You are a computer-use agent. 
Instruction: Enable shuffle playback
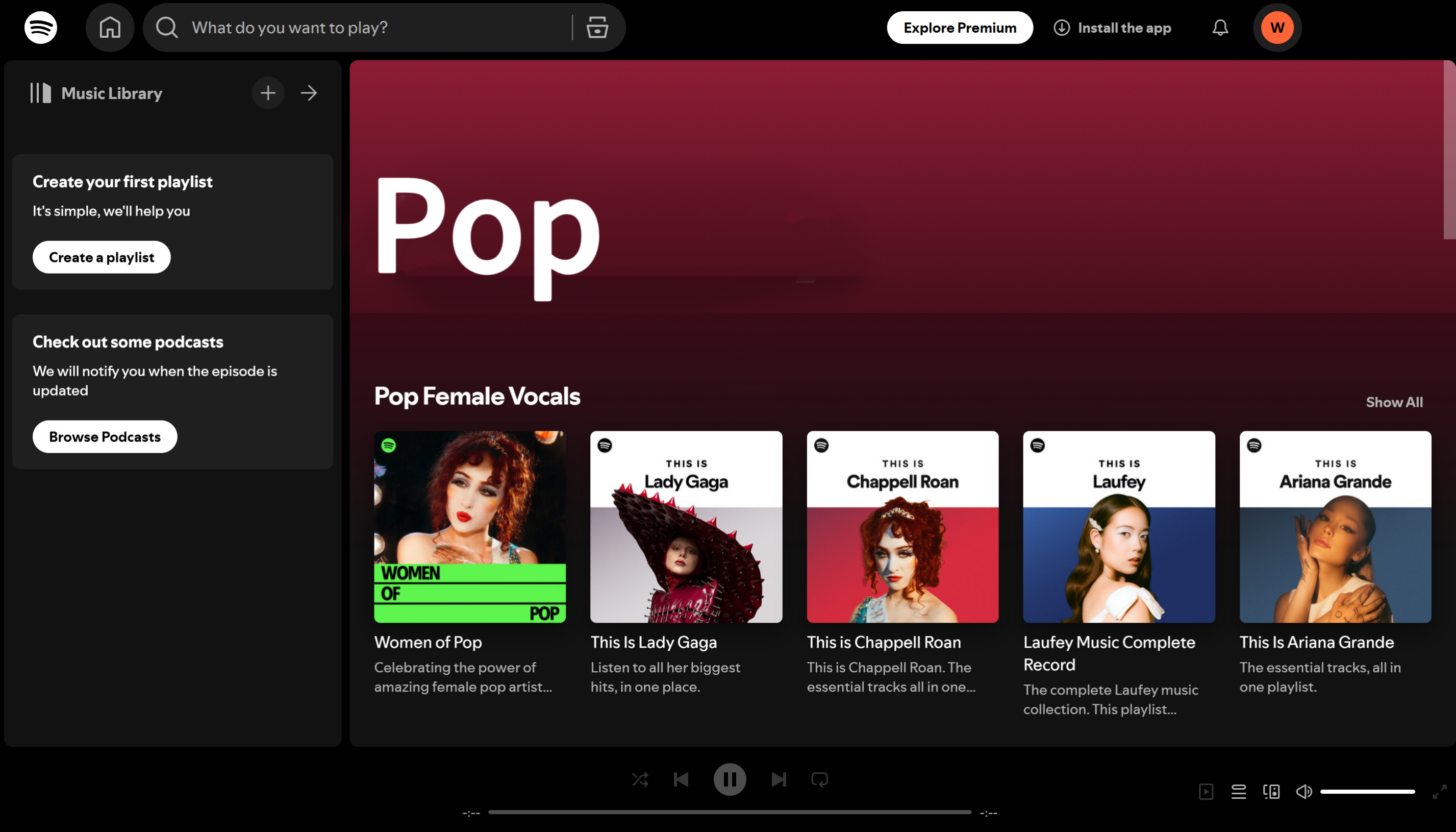click(640, 779)
